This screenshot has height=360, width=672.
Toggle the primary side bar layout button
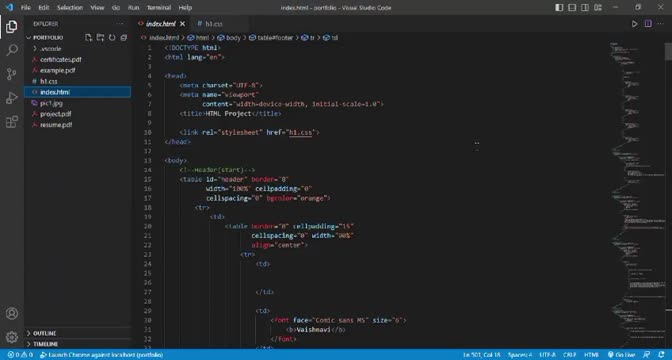(x=559, y=7)
